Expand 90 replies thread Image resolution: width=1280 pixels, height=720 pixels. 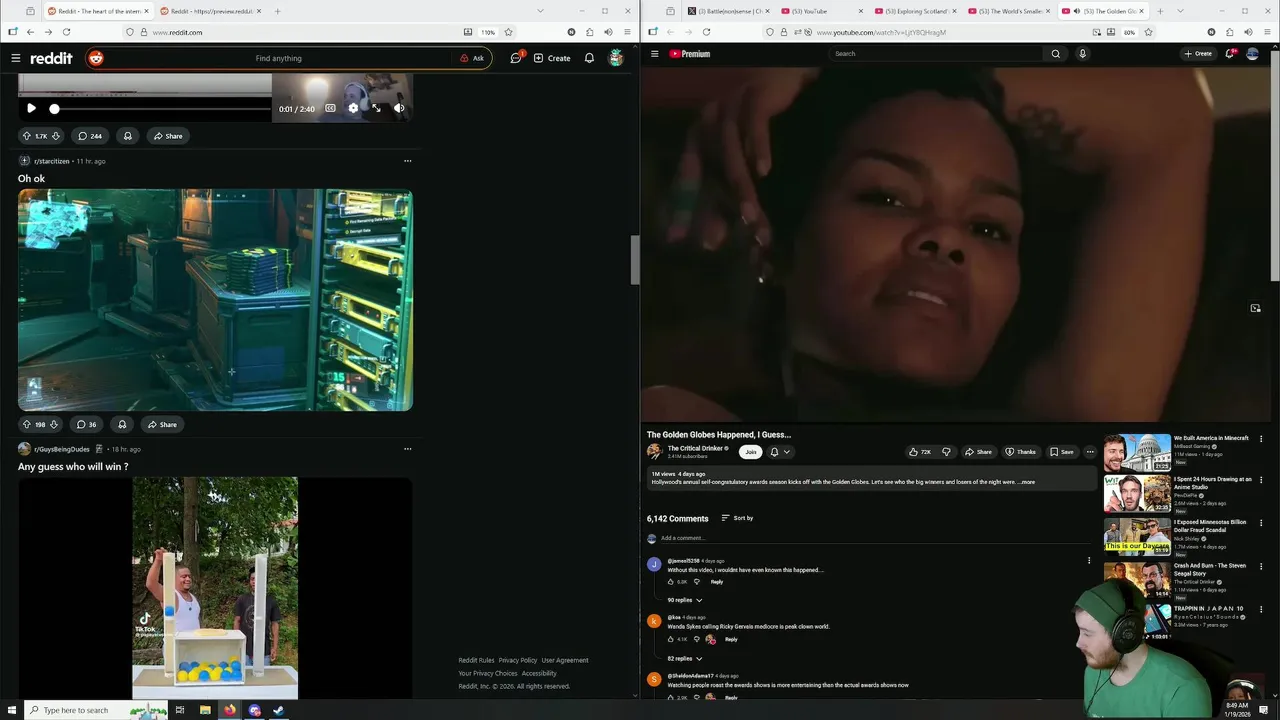685,600
